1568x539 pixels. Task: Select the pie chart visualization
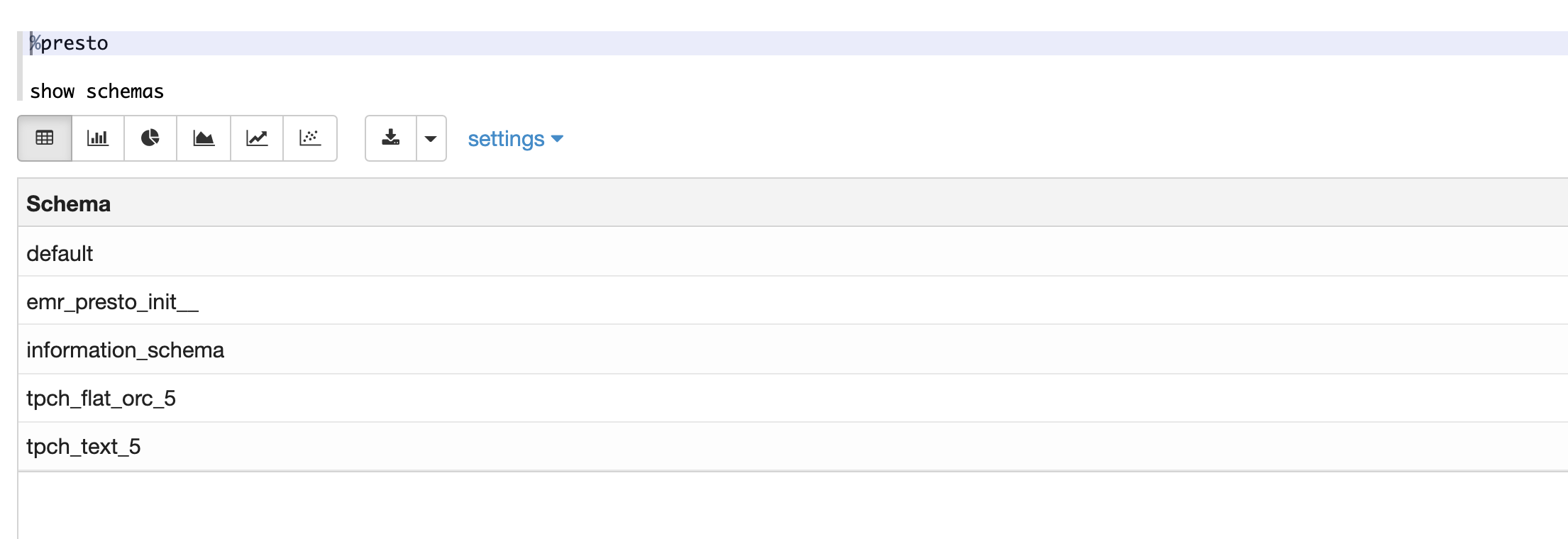click(150, 138)
